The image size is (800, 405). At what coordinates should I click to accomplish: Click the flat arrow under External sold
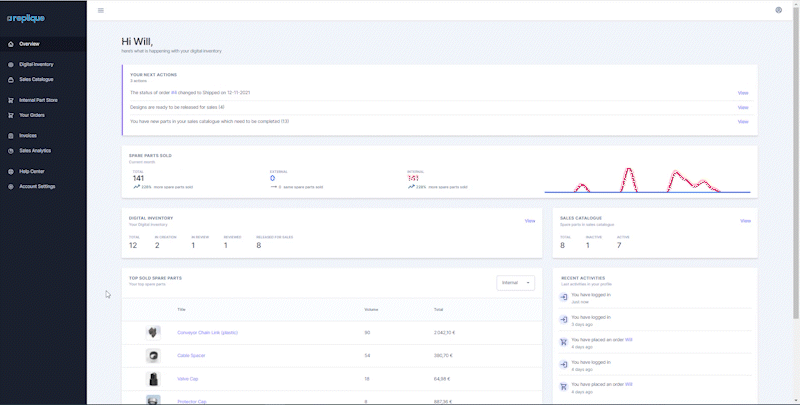click(273, 187)
